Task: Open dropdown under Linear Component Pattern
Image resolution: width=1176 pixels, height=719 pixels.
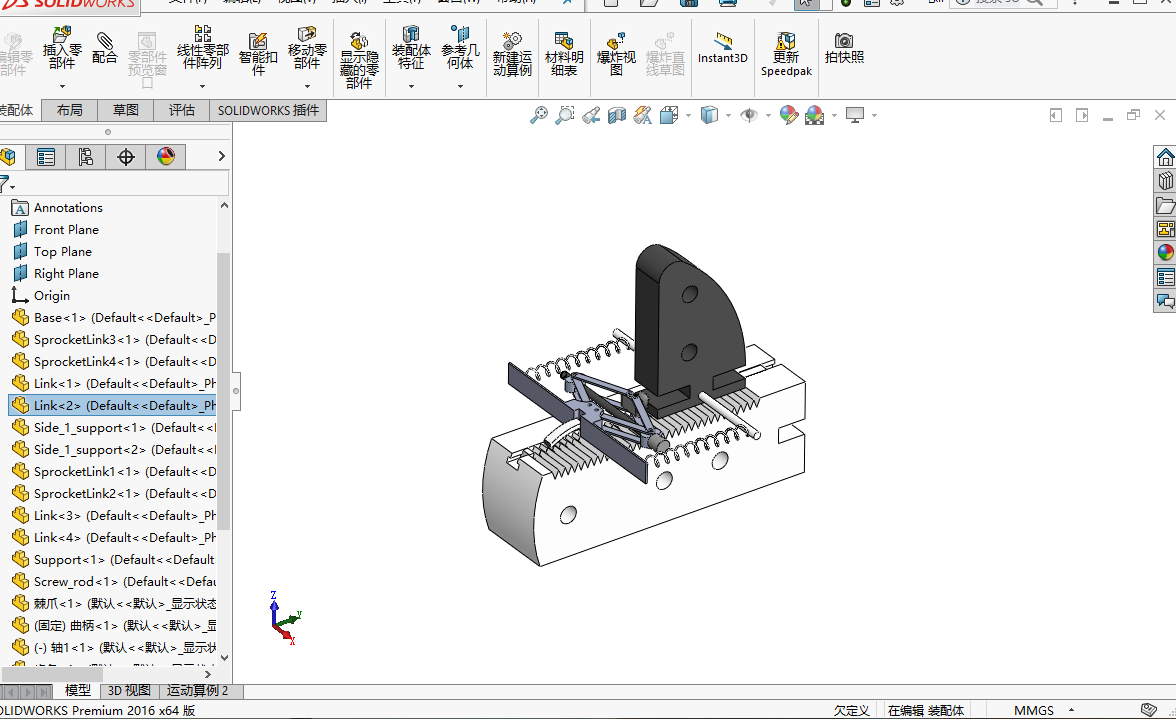Action: (x=202, y=86)
